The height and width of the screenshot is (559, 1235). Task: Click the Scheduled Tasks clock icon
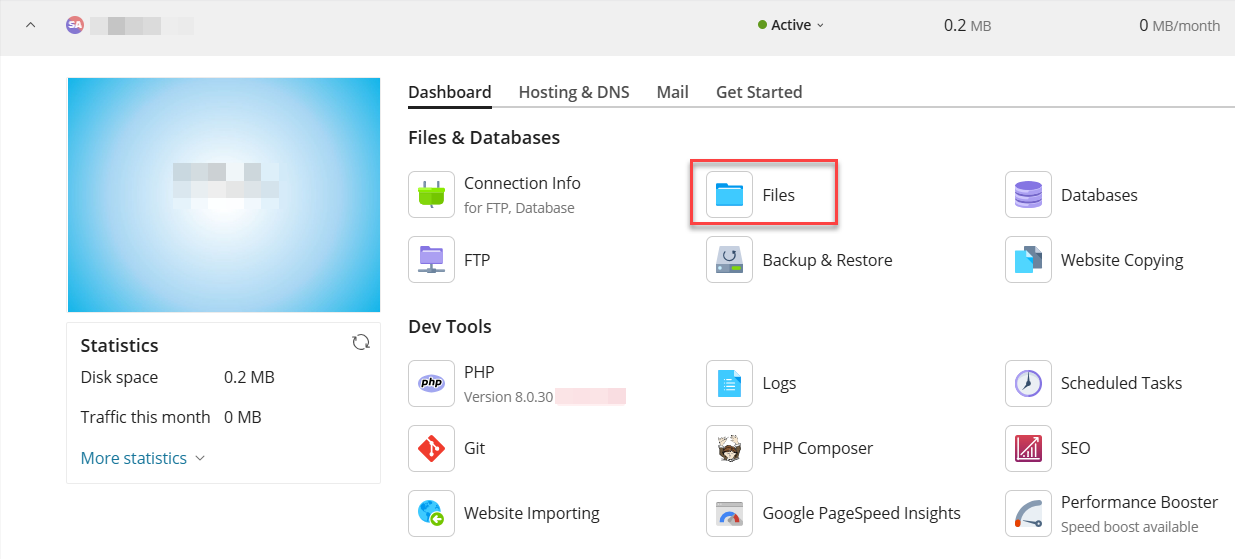(x=1028, y=383)
